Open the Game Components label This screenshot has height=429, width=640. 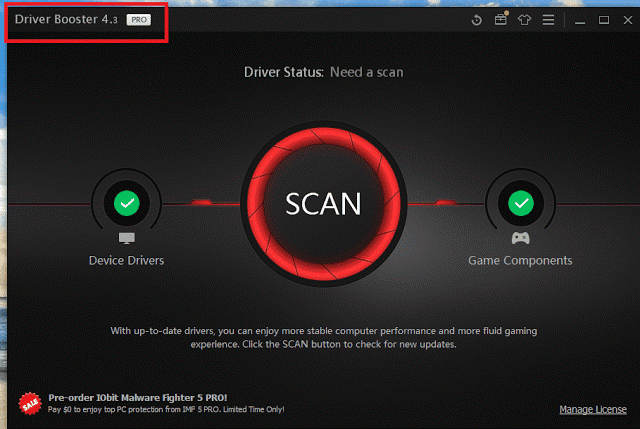[x=520, y=260]
